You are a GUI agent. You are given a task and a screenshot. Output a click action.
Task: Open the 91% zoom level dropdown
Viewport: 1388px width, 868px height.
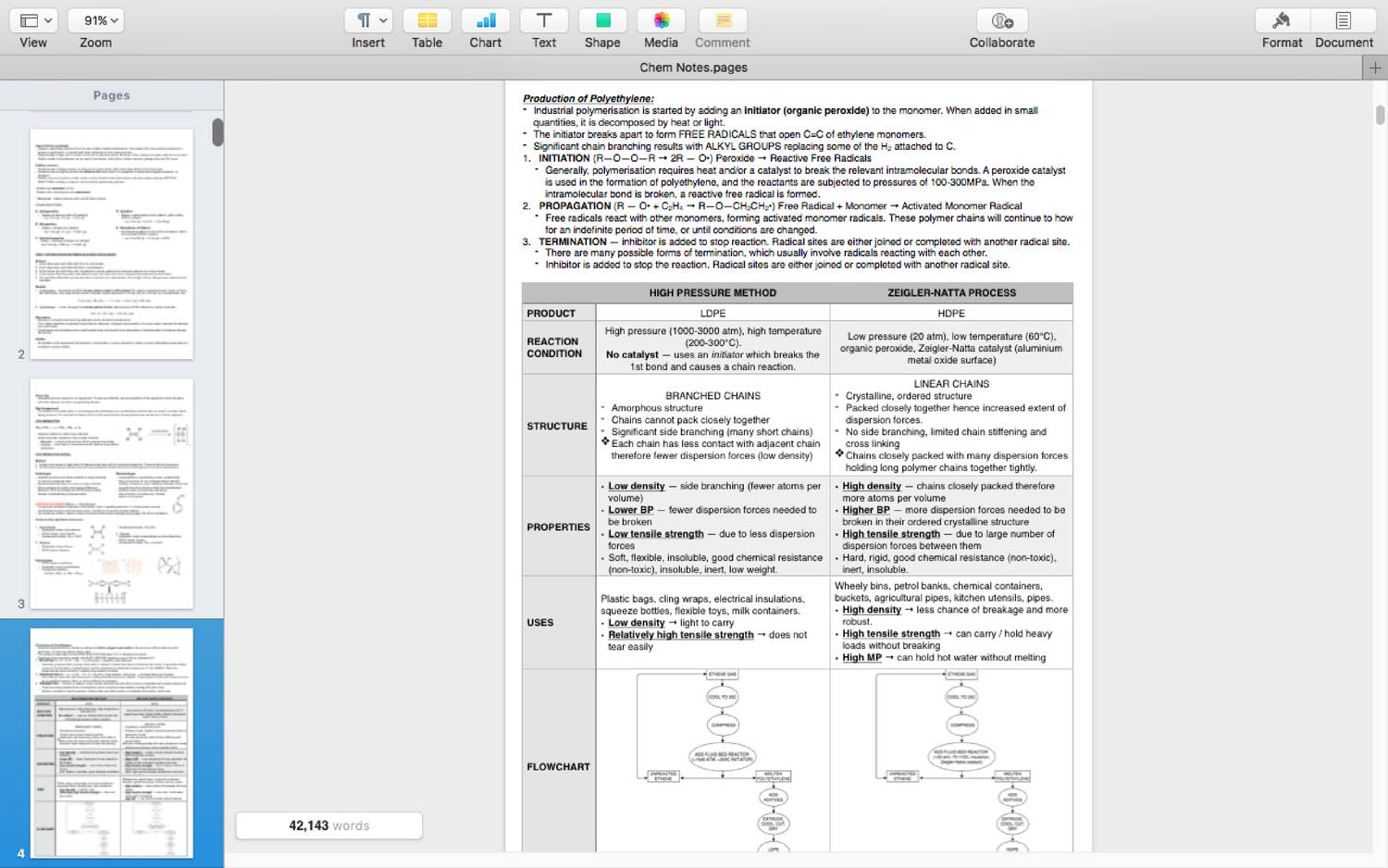tap(95, 19)
